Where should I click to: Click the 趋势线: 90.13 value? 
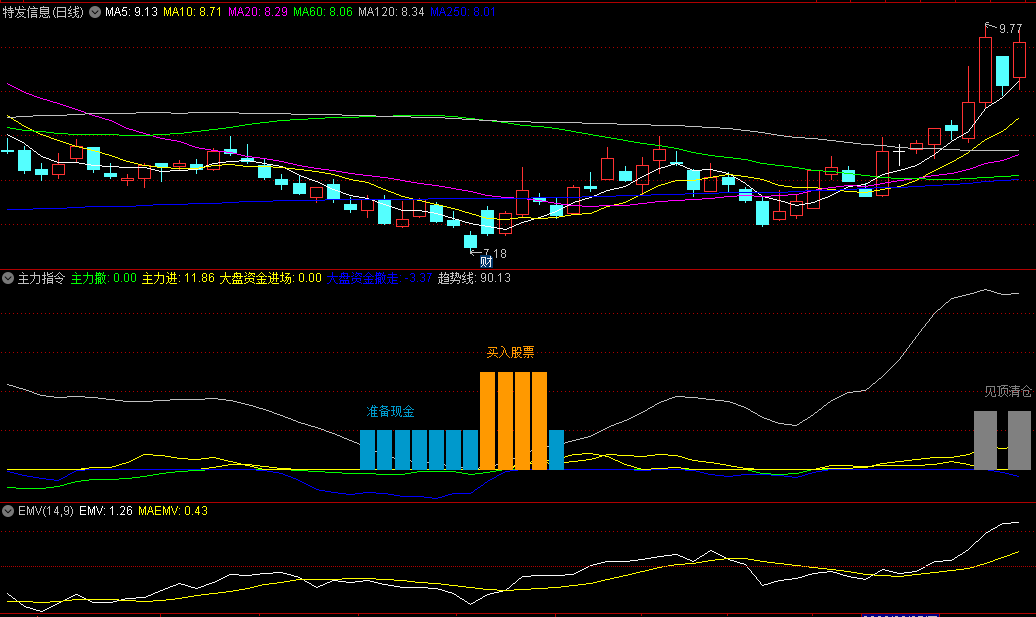[x=474, y=278]
